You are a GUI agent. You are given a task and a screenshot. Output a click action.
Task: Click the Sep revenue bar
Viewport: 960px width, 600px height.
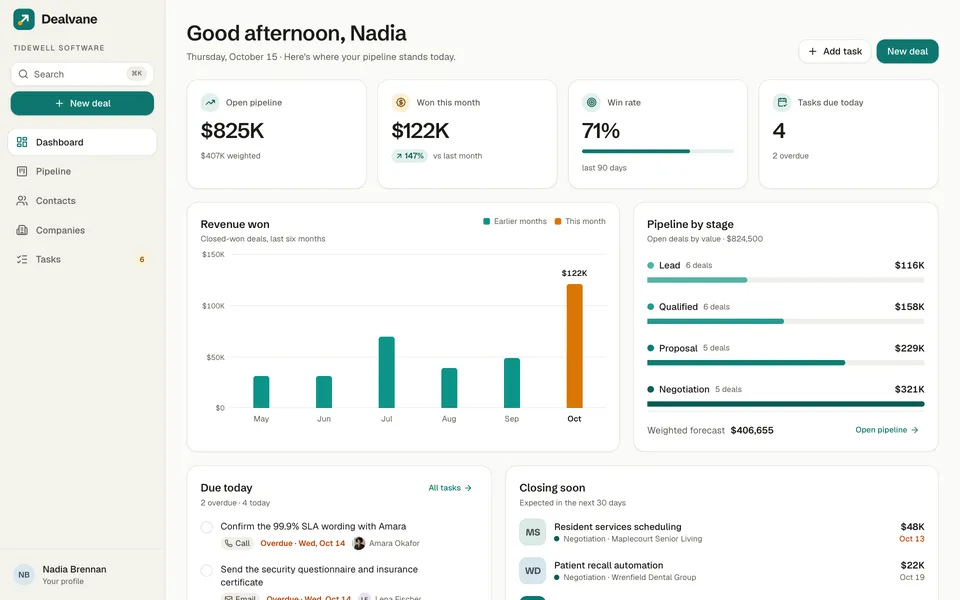[512, 383]
